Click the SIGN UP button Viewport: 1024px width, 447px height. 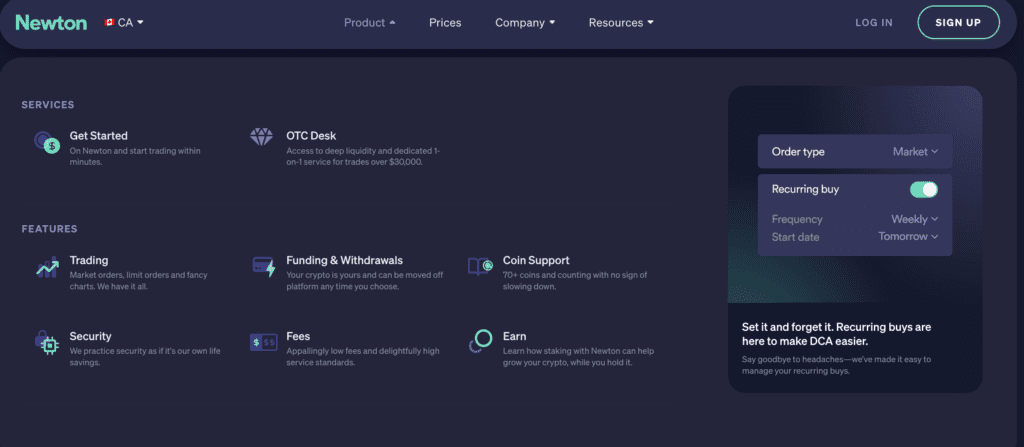958,23
